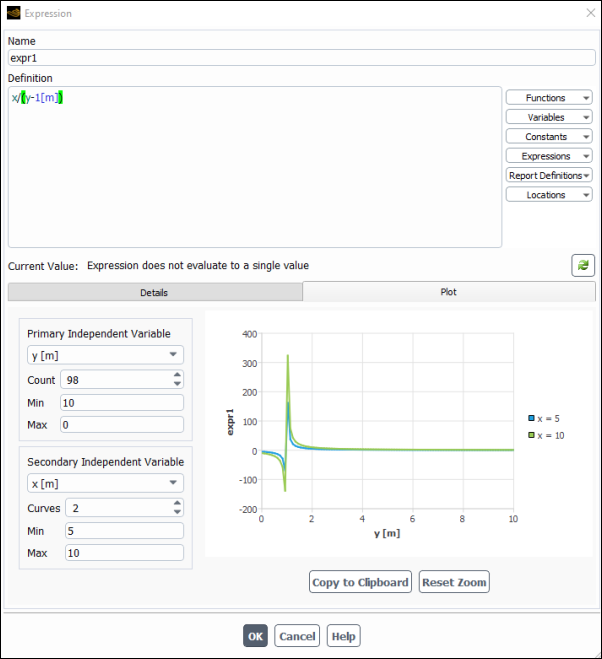Open the Report Definitions dropdown
602x659 pixels.
click(x=549, y=175)
